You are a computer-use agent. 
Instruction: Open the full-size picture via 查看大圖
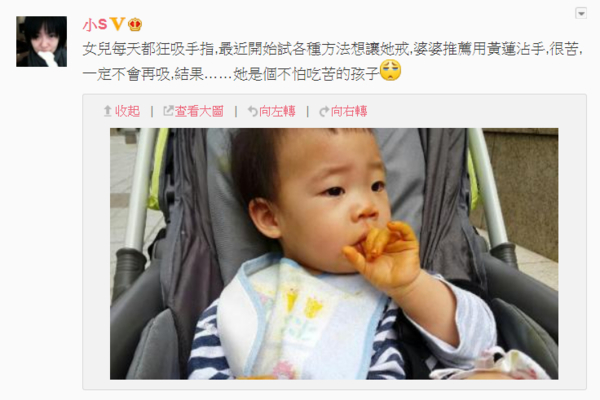[x=199, y=111]
